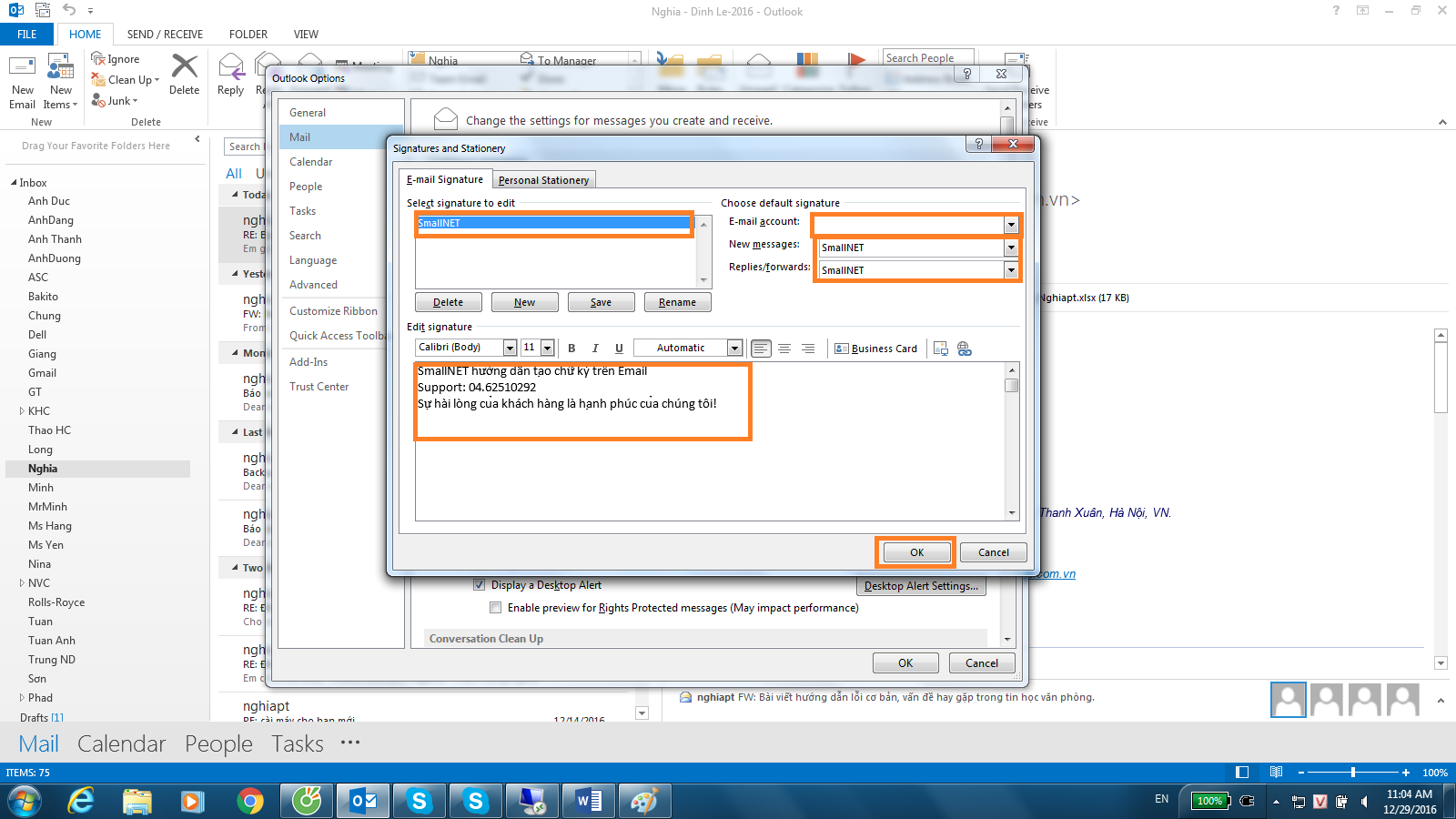Open the font color Automatic dropdown
The image size is (1456, 819).
pos(734,348)
